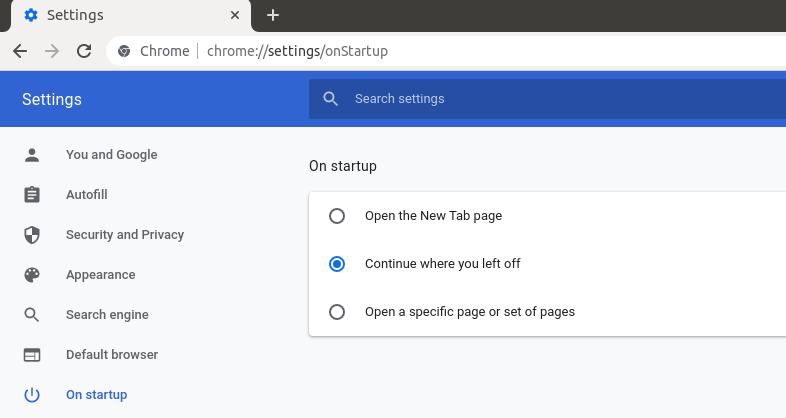Click the Security and Privacy shield icon
Viewport: 786px width, 418px height.
[x=32, y=235]
